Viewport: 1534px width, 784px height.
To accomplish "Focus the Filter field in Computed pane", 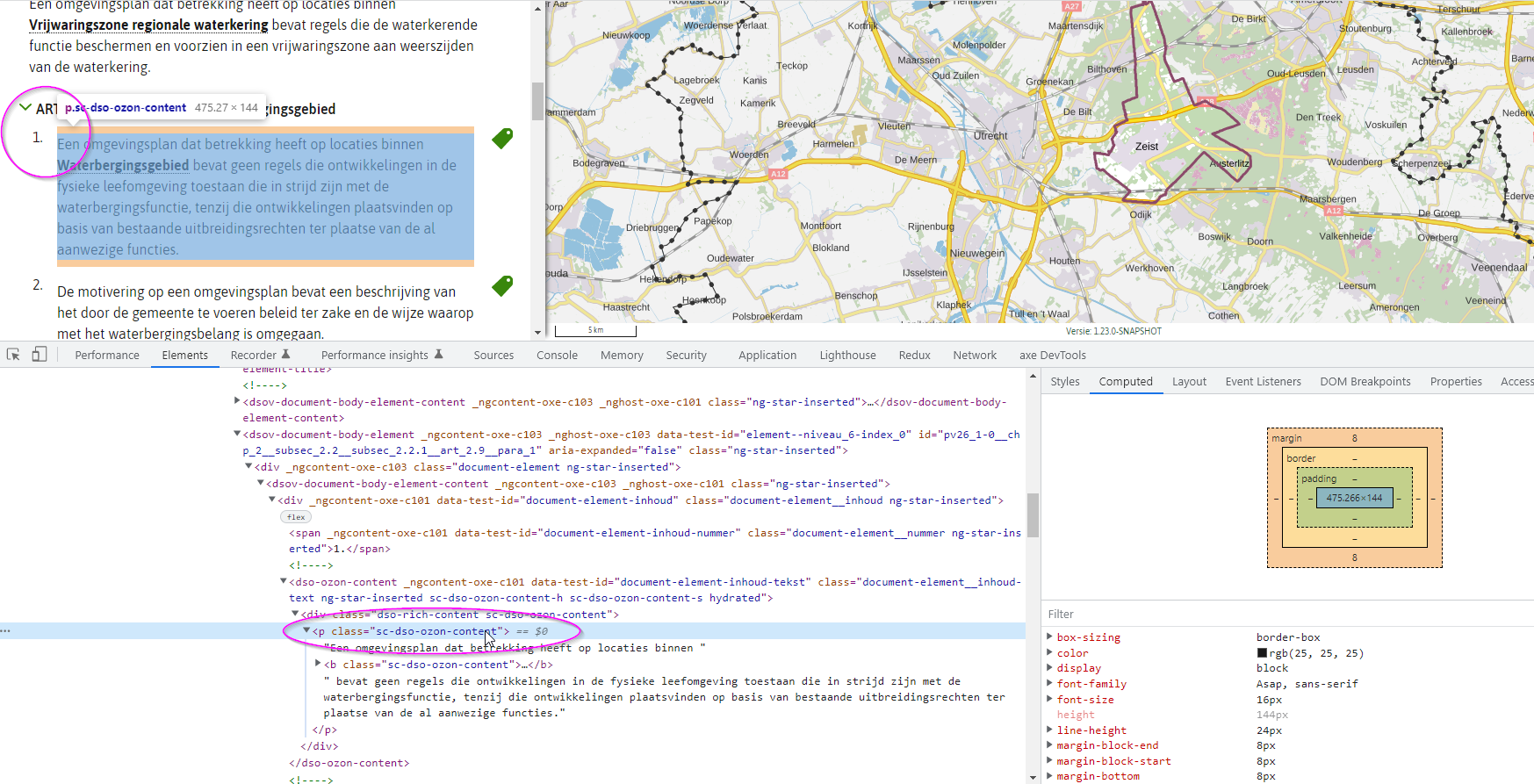I will coord(1287,614).
